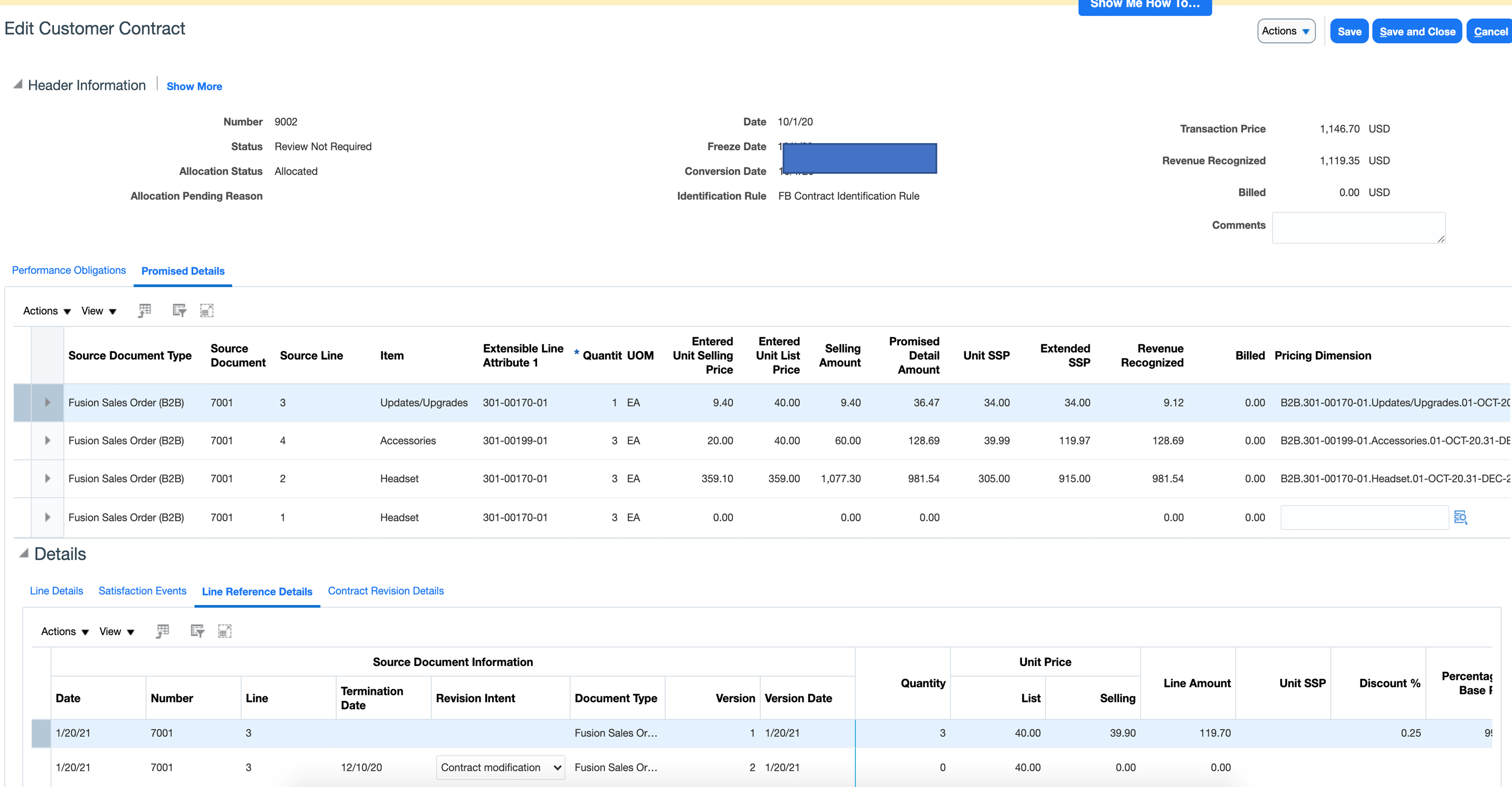Click Detach table icon in Promised Details toolbar
The width and height of the screenshot is (1512, 787).
coord(206,310)
